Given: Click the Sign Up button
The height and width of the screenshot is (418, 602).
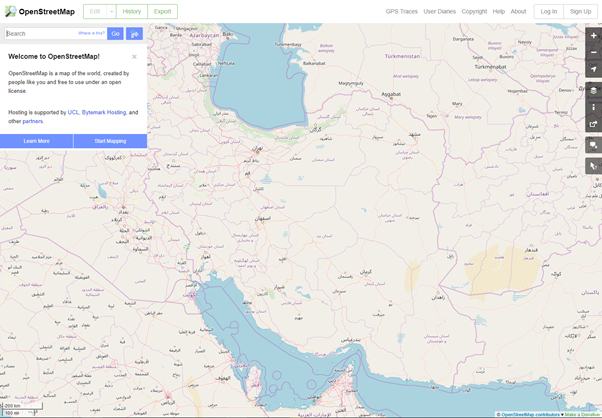Looking at the screenshot, I should point(580,12).
